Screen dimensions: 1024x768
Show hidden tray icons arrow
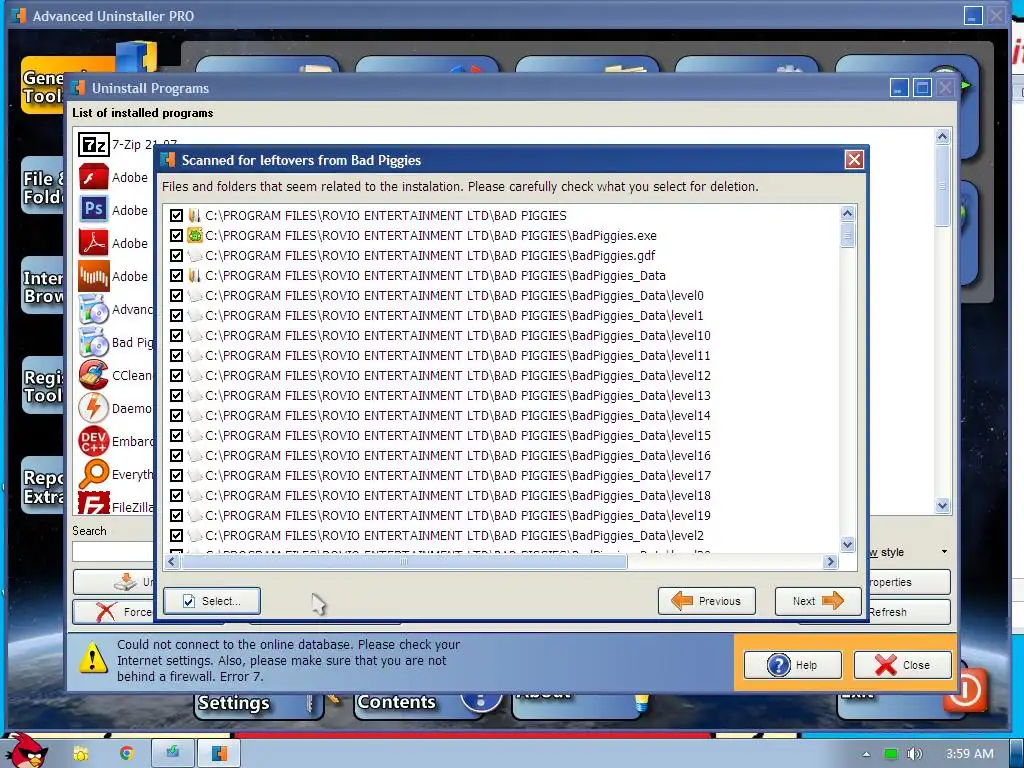[866, 754]
